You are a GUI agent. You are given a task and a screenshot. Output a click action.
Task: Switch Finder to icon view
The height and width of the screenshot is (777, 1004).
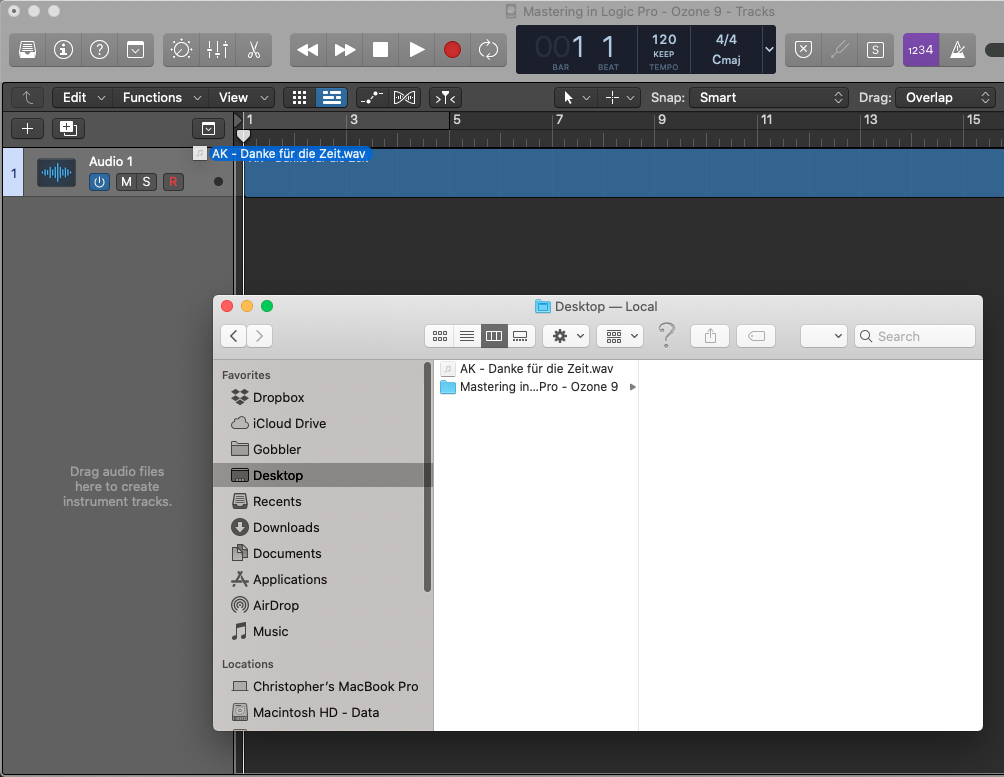[440, 336]
